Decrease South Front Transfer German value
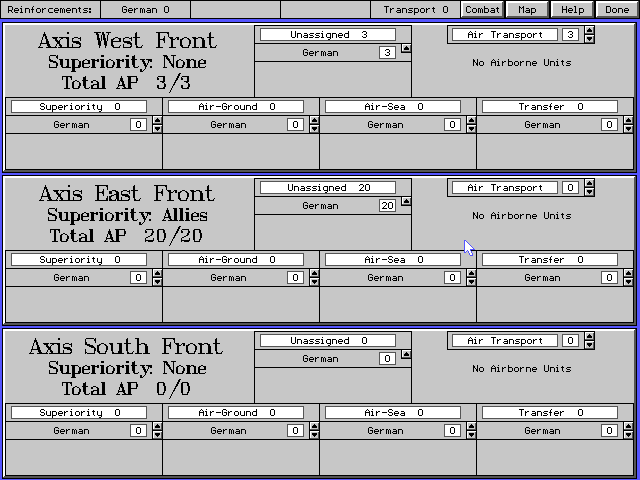 tap(628, 435)
